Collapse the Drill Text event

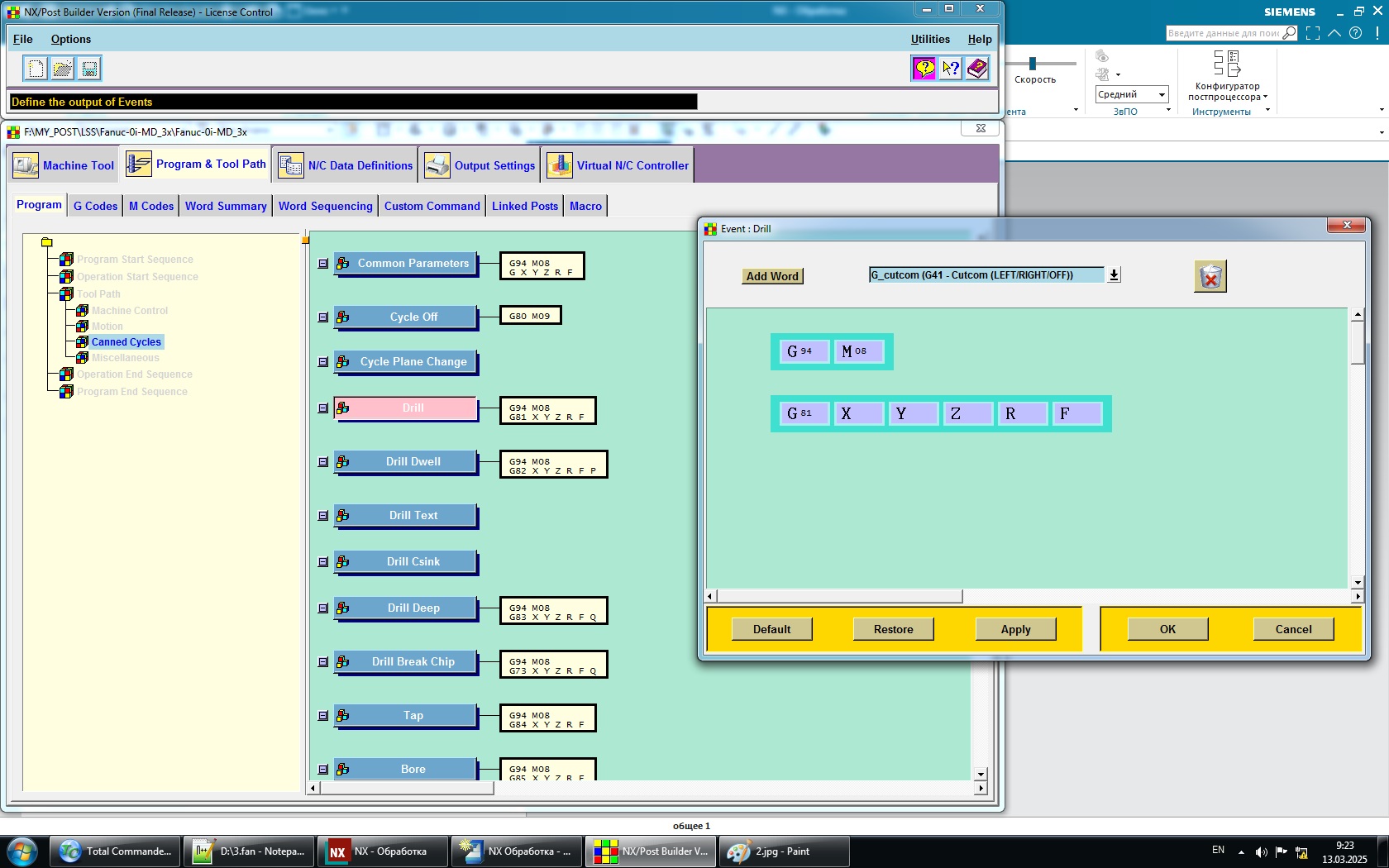pyautogui.click(x=323, y=516)
